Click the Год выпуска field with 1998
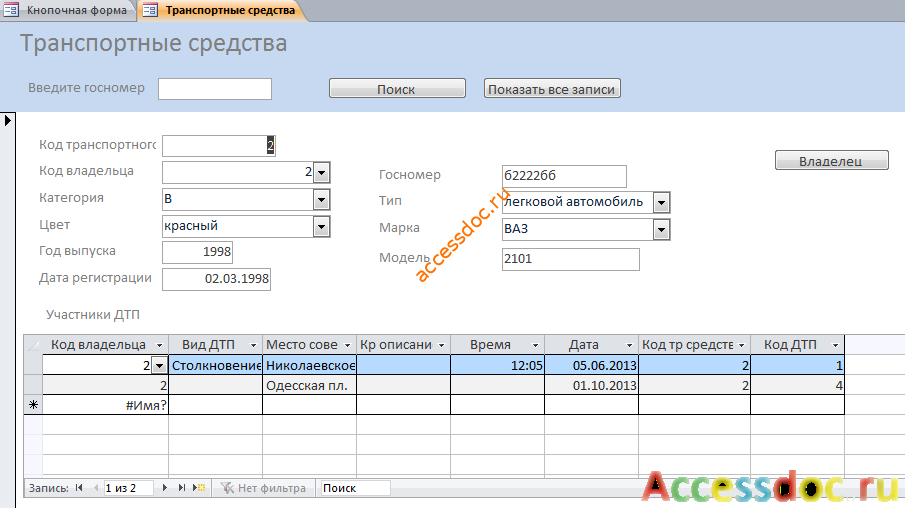 (x=197, y=252)
